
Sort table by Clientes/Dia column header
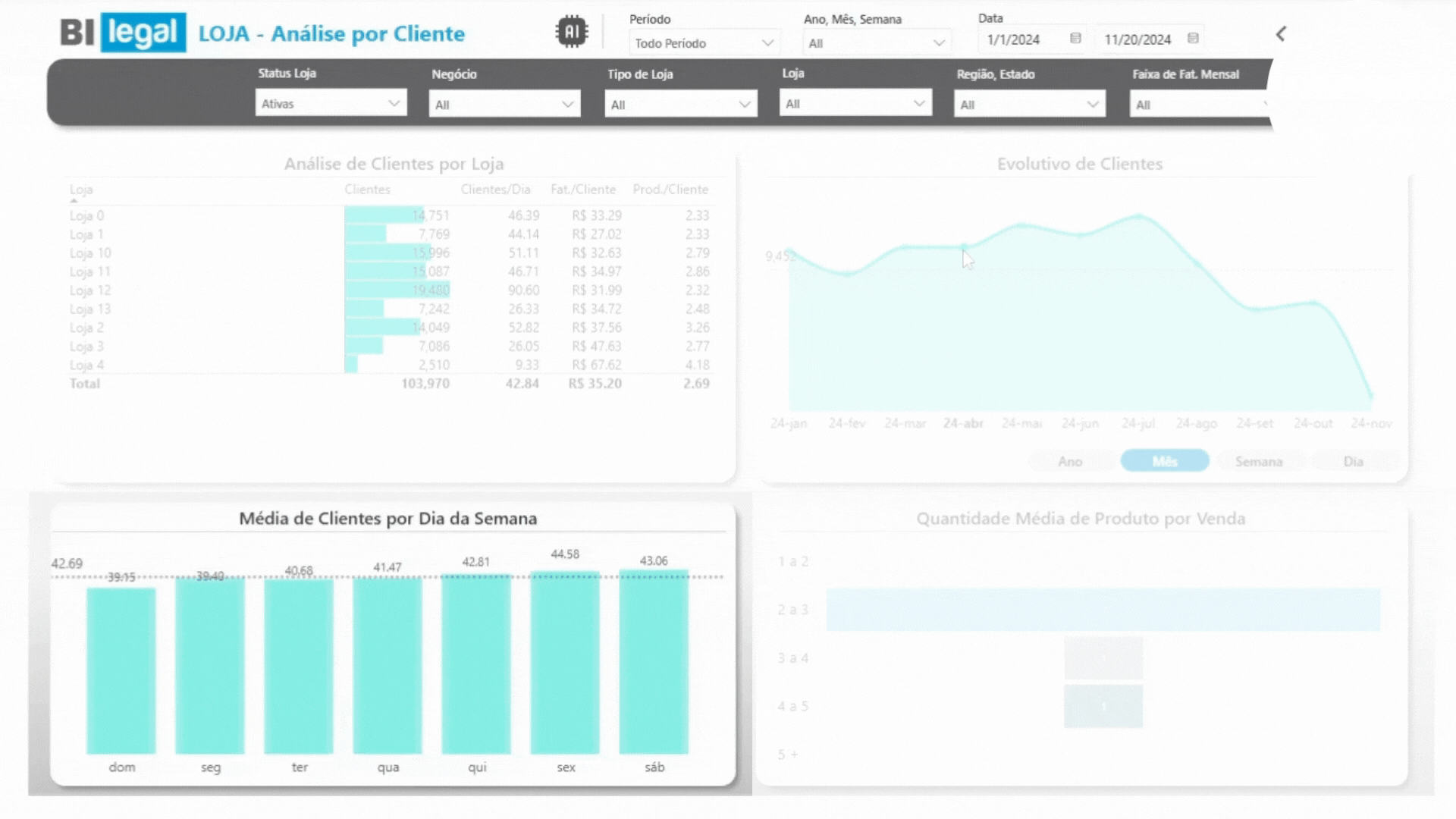click(495, 190)
